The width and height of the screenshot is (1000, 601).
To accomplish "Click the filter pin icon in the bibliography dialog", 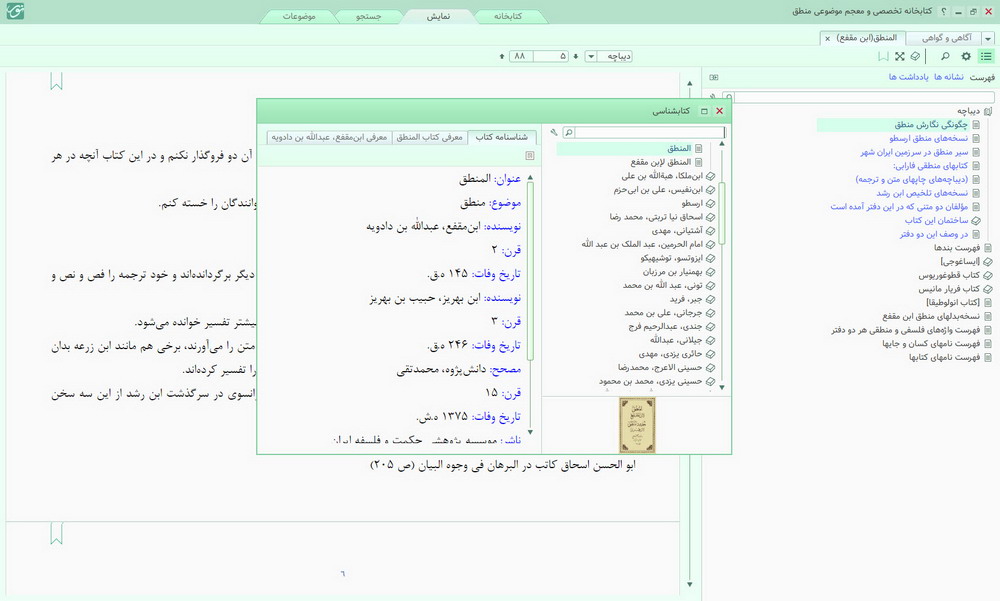I will point(554,132).
